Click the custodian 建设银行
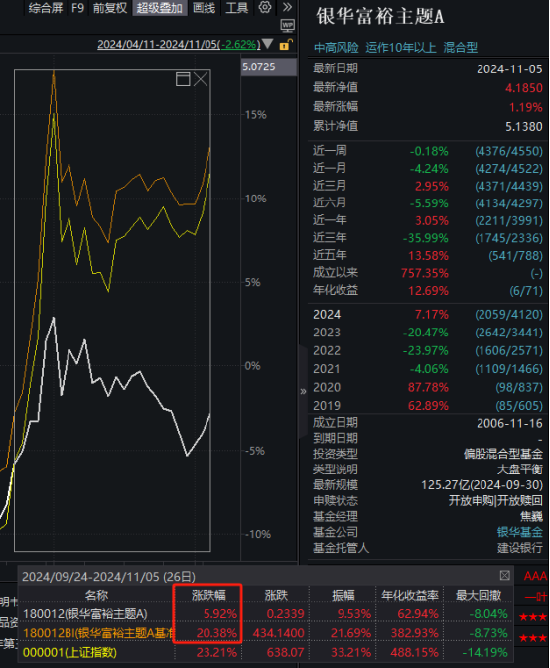 pyautogui.click(x=520, y=548)
